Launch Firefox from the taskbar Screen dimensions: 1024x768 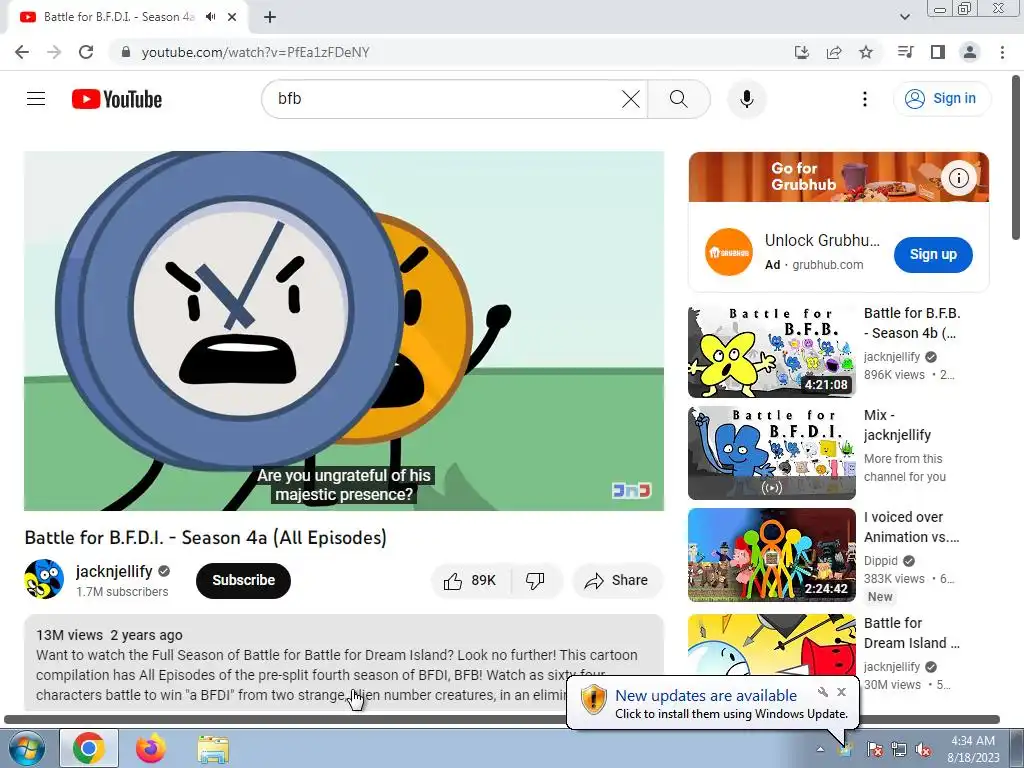click(x=151, y=748)
